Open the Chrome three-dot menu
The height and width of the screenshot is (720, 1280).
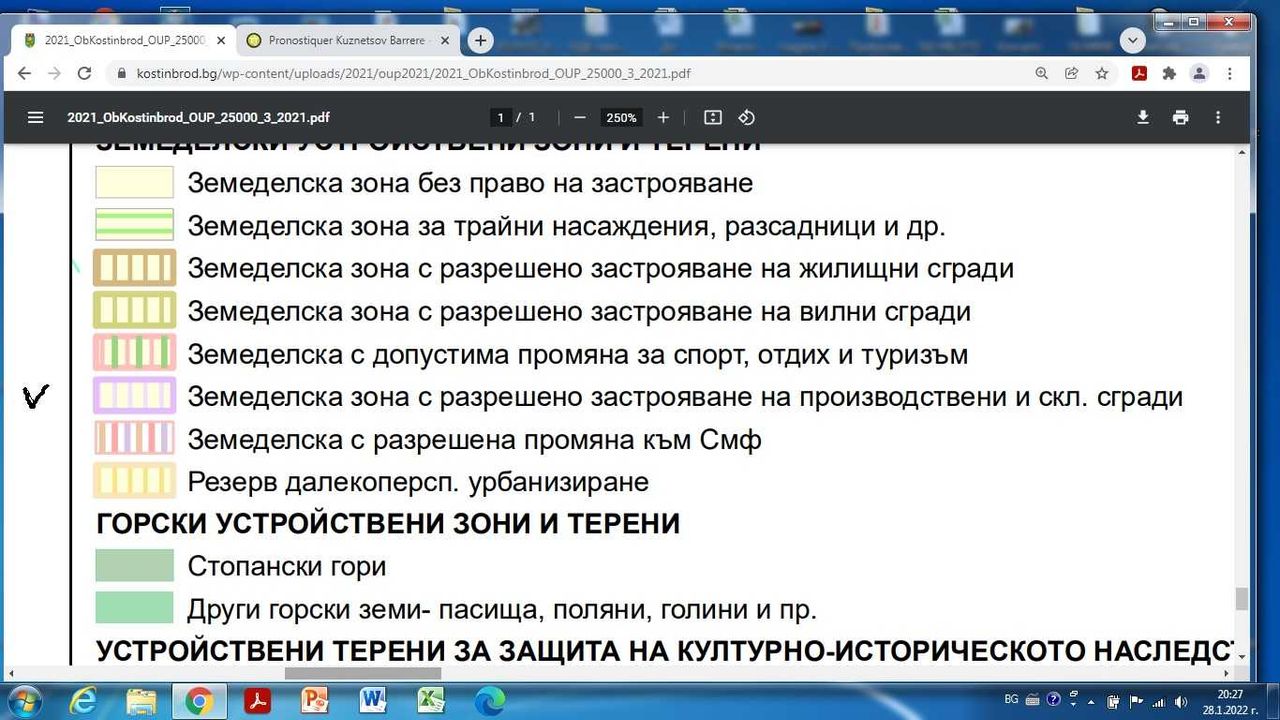tap(1230, 73)
